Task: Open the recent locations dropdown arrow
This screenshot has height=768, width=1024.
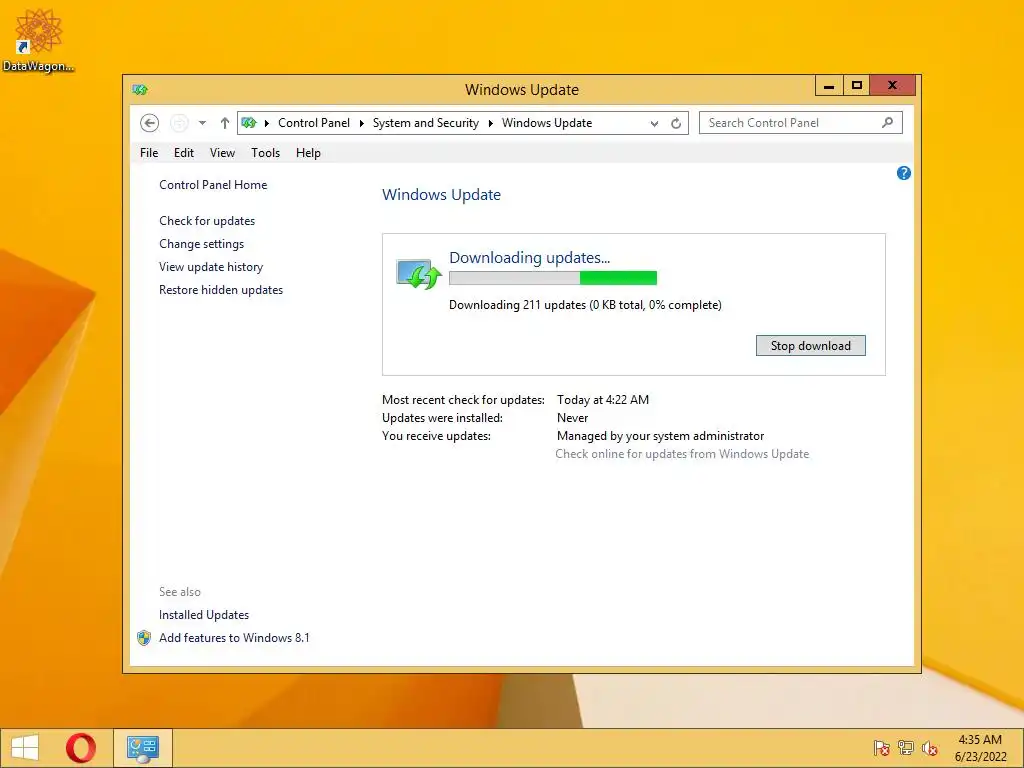Action: pyautogui.click(x=202, y=123)
